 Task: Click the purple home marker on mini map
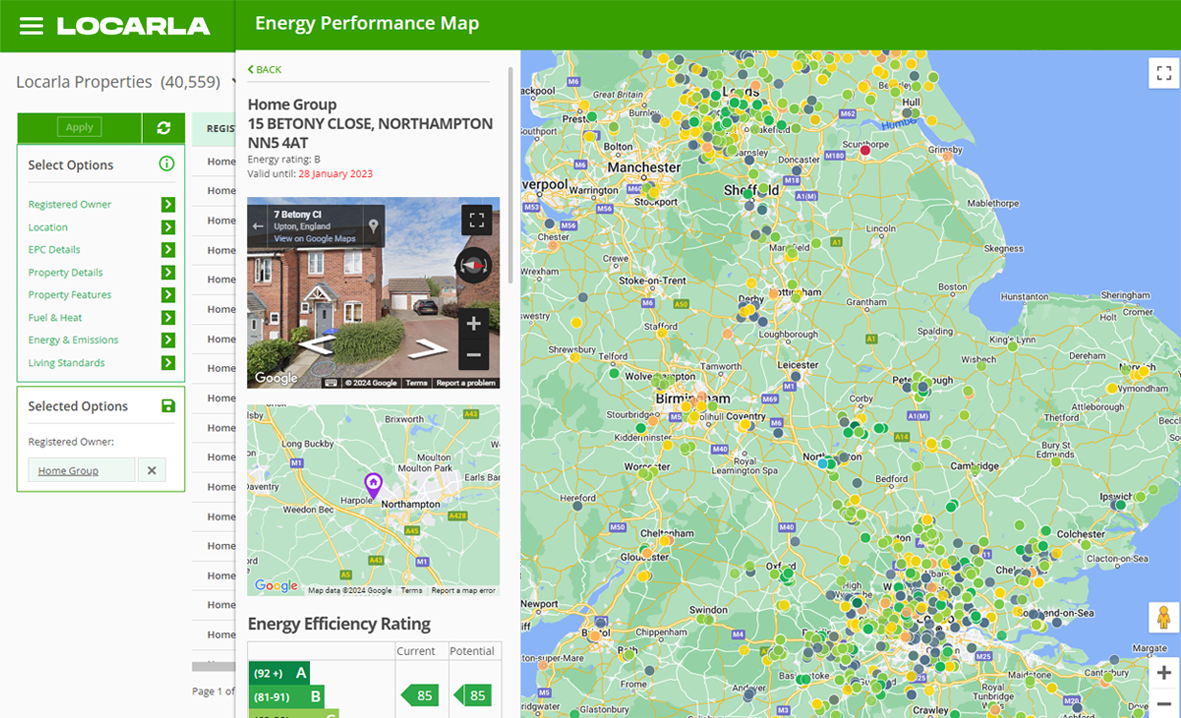(373, 485)
